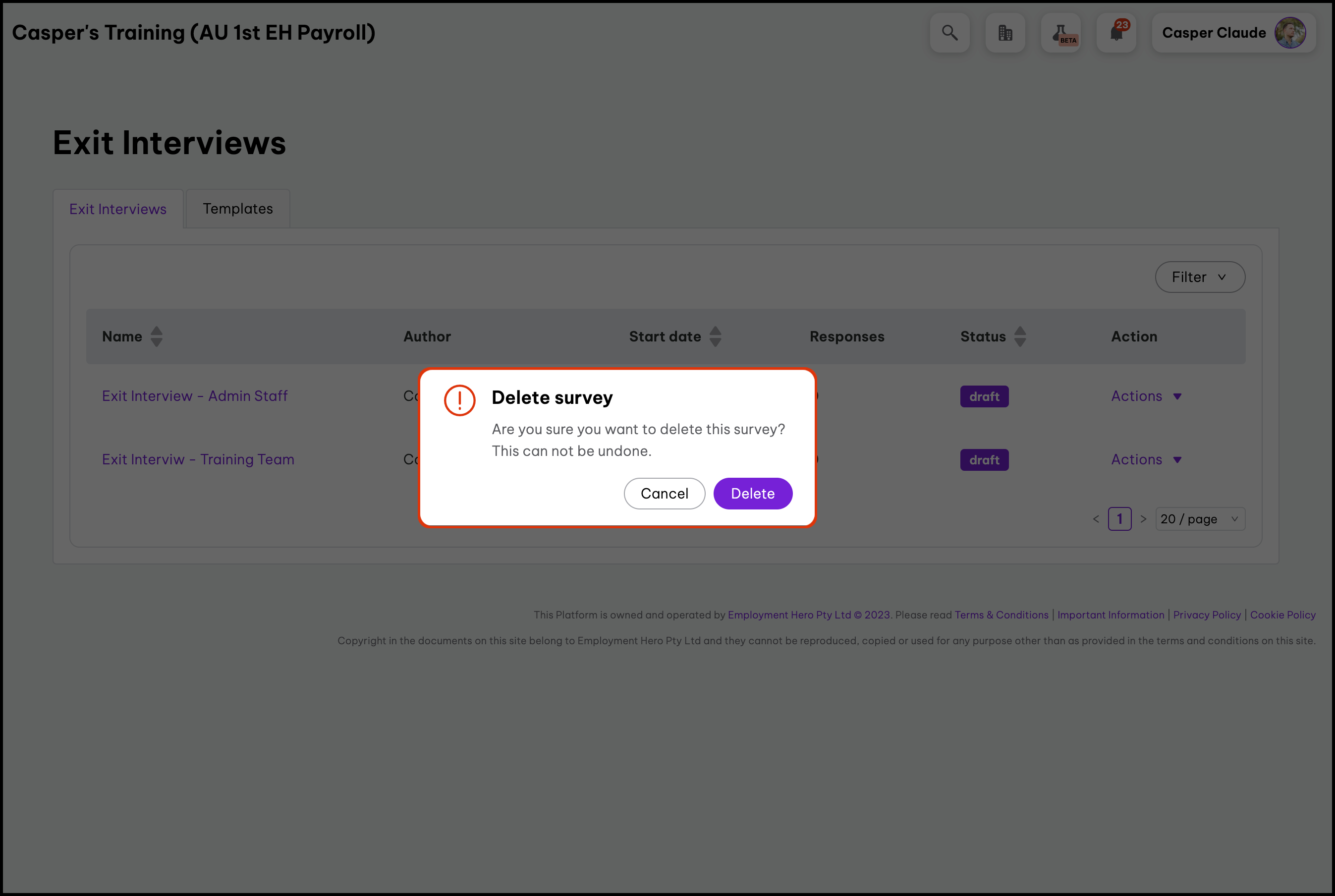Open the Beta labs flask icon
This screenshot has width=1335, height=896.
click(x=1061, y=33)
